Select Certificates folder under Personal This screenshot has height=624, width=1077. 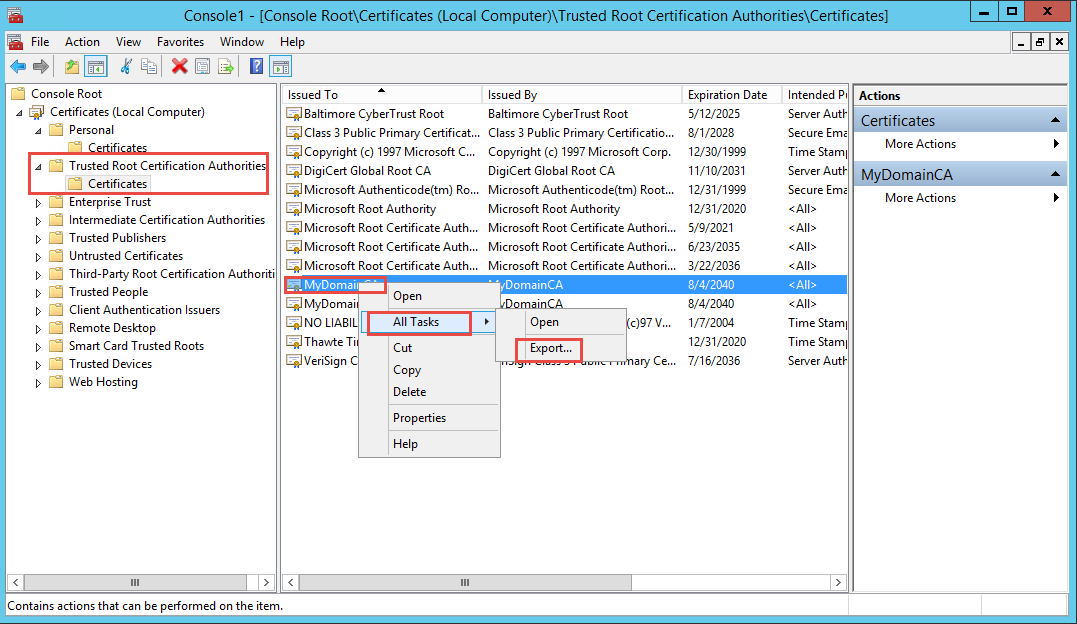[x=117, y=148]
